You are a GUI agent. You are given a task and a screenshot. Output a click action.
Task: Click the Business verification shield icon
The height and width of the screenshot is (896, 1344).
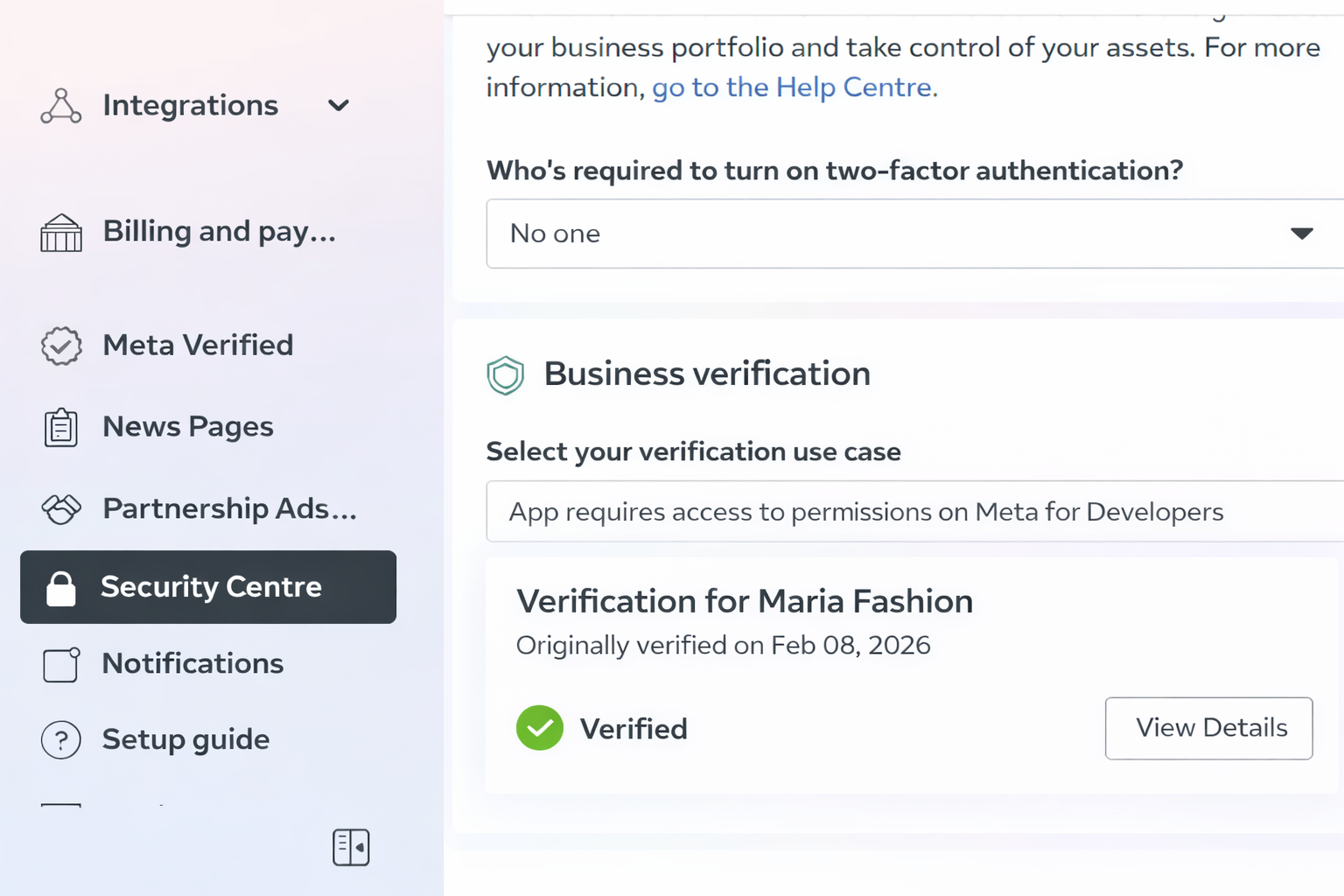505,375
